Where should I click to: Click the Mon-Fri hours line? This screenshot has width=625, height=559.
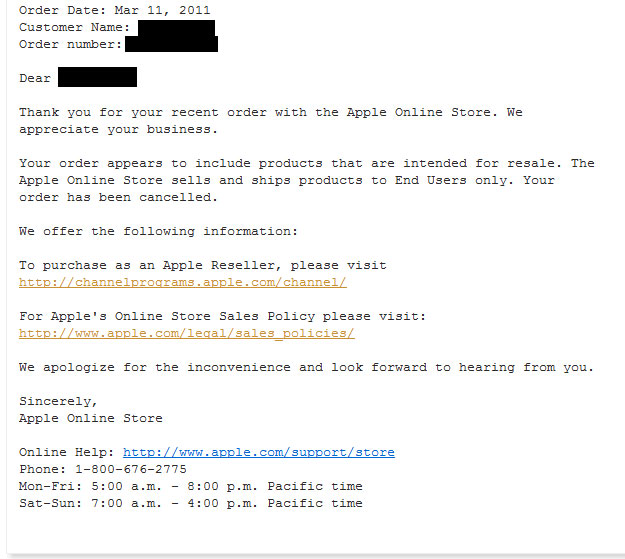tap(190, 487)
